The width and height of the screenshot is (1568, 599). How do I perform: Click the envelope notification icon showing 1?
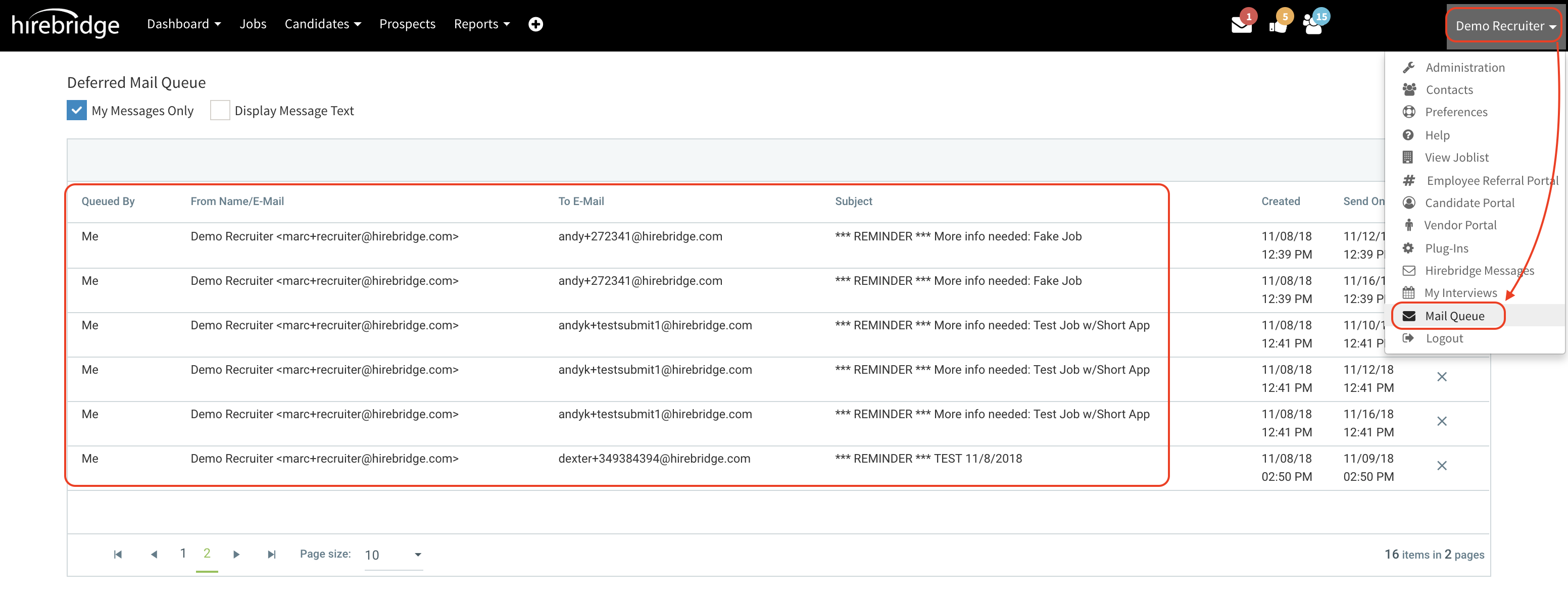(1242, 26)
